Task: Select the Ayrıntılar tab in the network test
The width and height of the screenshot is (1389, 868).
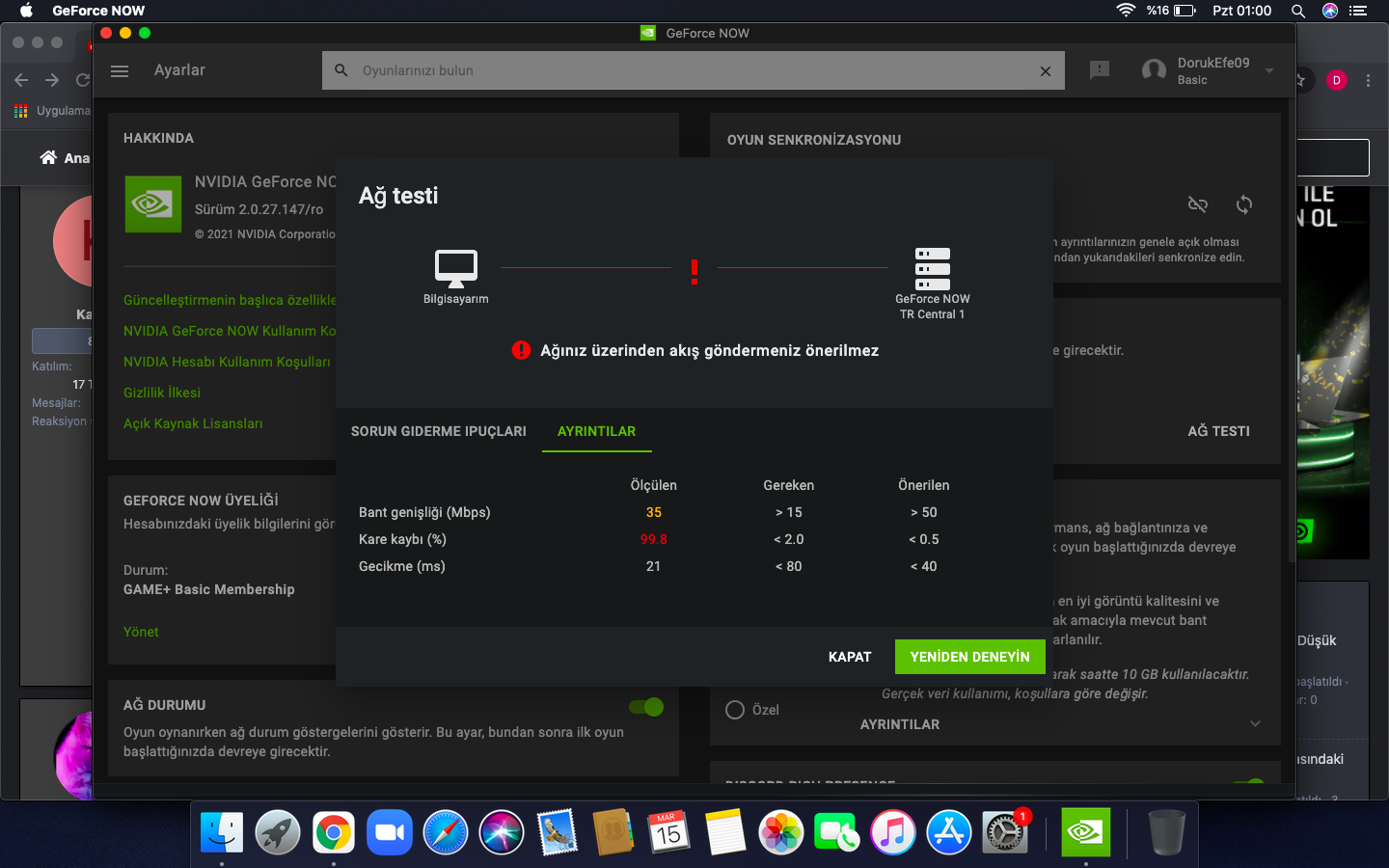Action: (x=597, y=431)
